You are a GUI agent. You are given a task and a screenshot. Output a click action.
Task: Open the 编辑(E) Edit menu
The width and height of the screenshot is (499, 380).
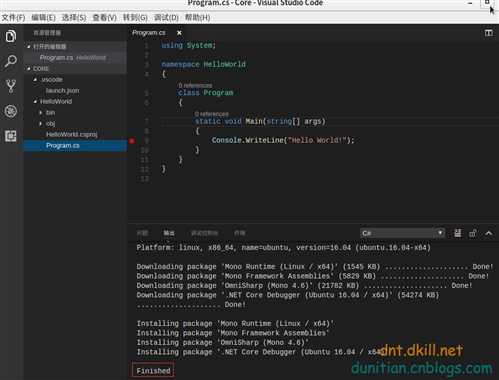coord(43,18)
